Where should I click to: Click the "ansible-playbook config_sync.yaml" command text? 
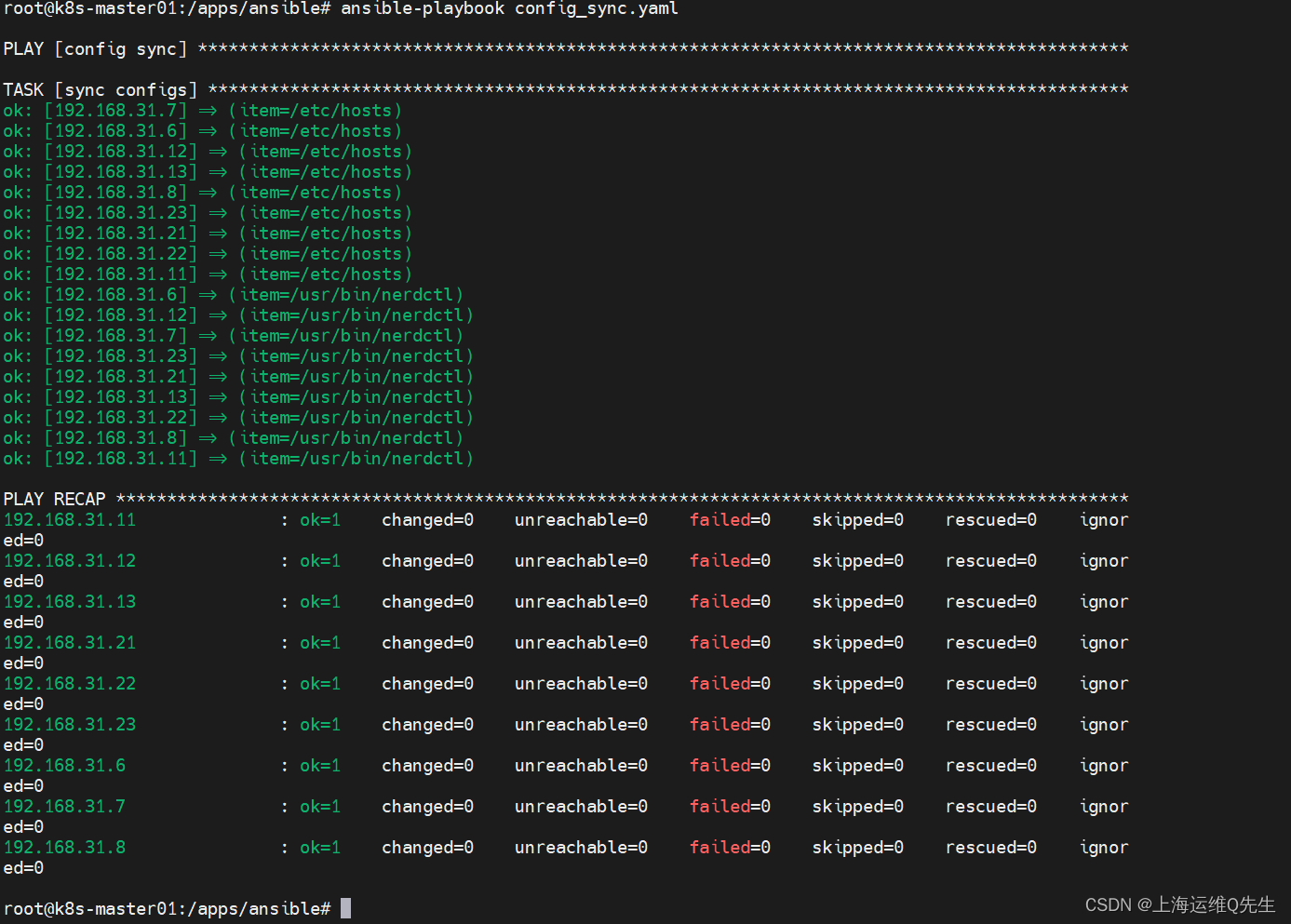coord(509,9)
